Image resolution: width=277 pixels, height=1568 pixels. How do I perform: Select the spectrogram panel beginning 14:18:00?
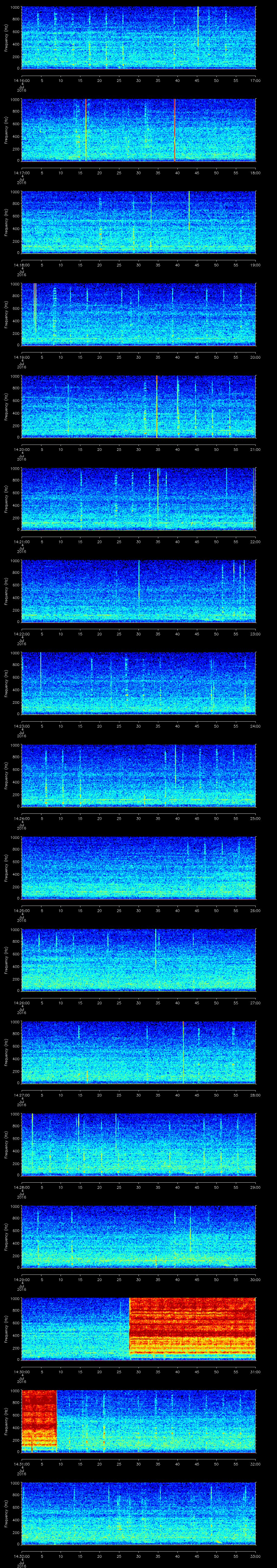click(138, 222)
